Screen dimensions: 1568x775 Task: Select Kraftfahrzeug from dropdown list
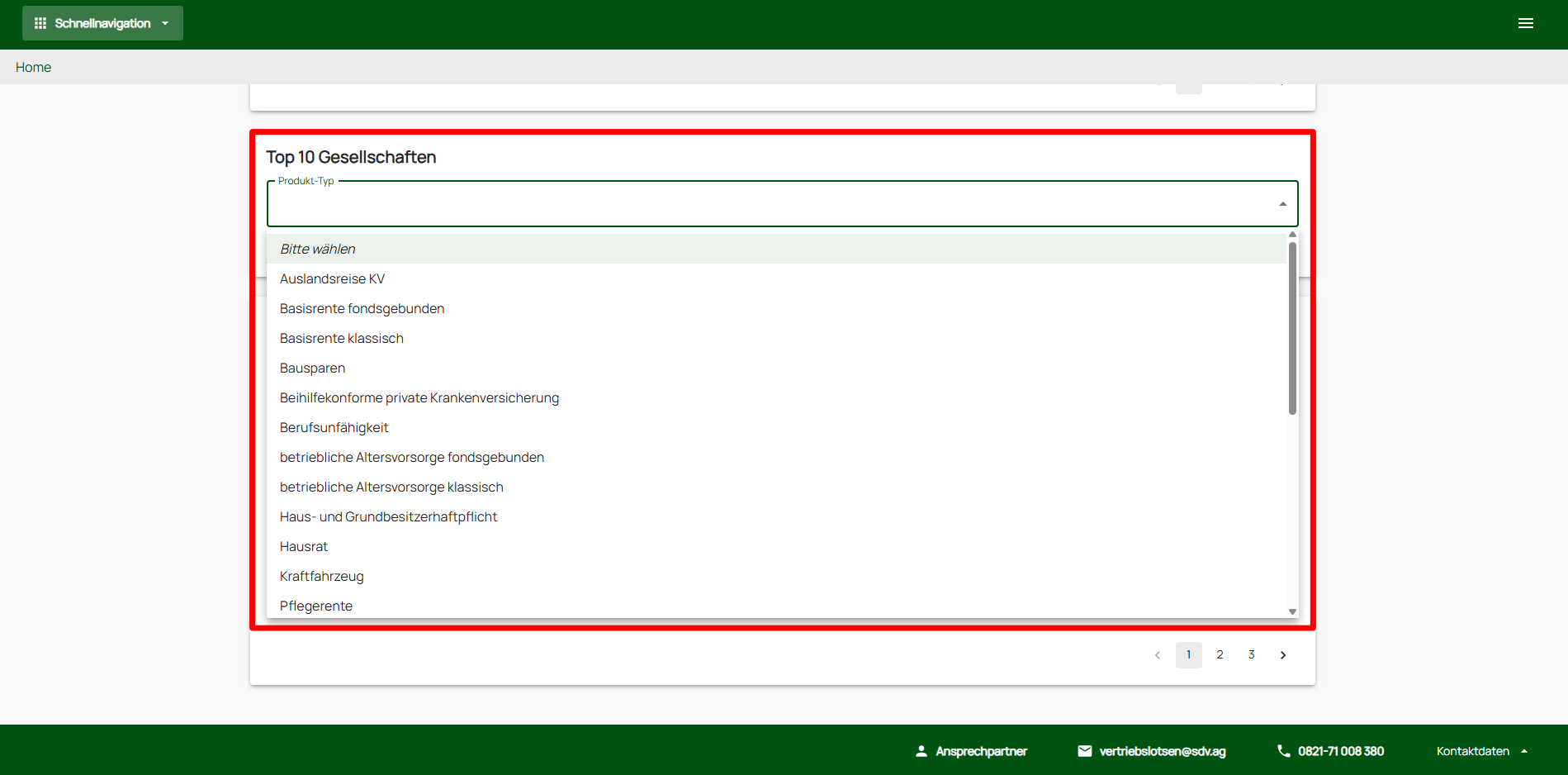tap(321, 577)
